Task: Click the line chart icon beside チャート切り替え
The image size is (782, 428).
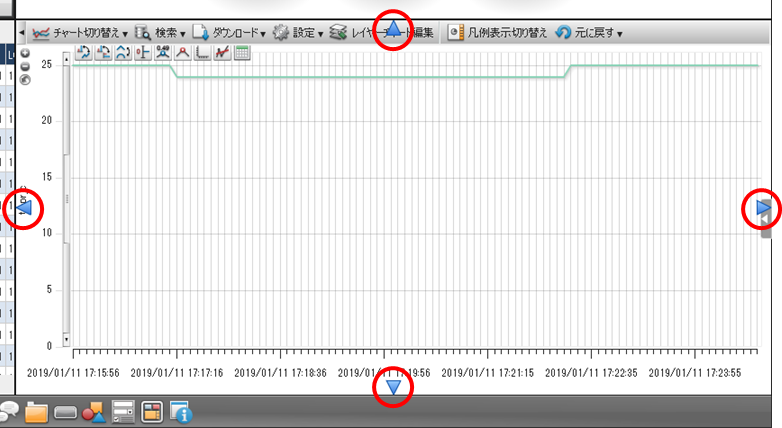Action: pos(41,33)
